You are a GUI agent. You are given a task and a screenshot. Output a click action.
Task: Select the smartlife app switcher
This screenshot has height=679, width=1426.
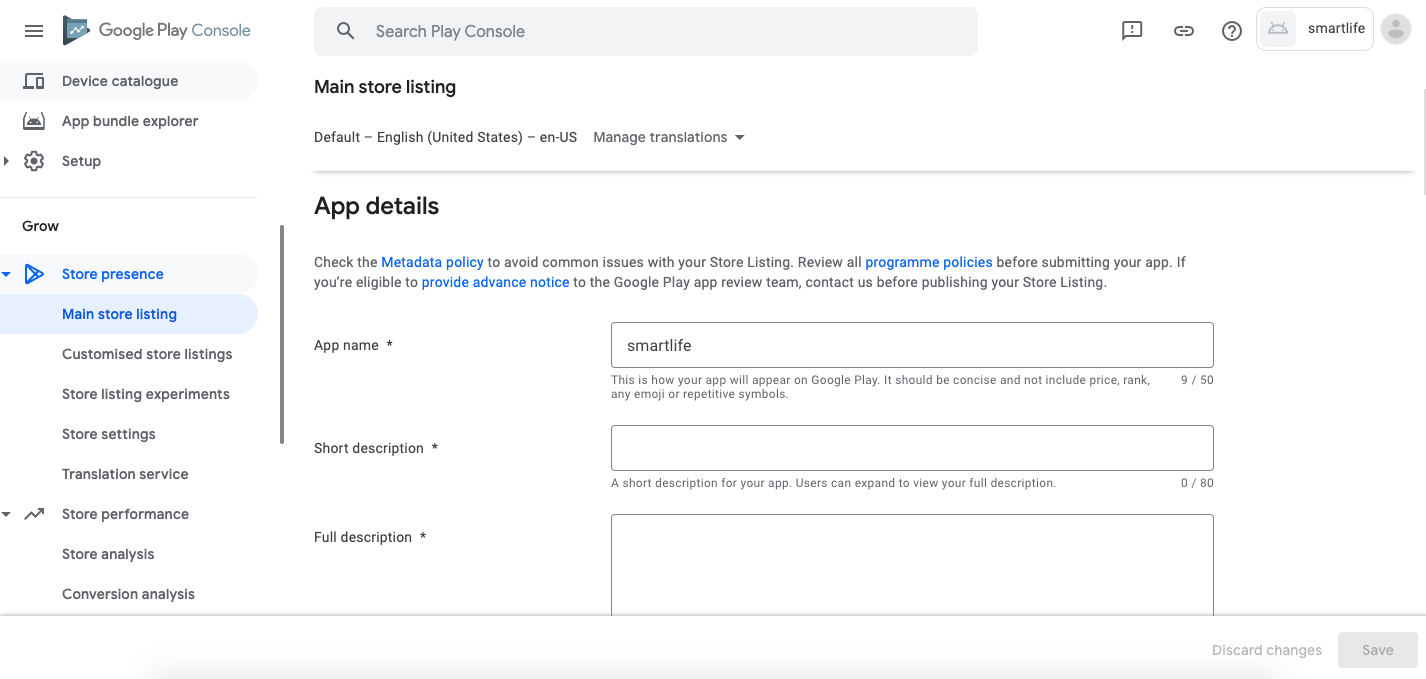coord(1314,29)
